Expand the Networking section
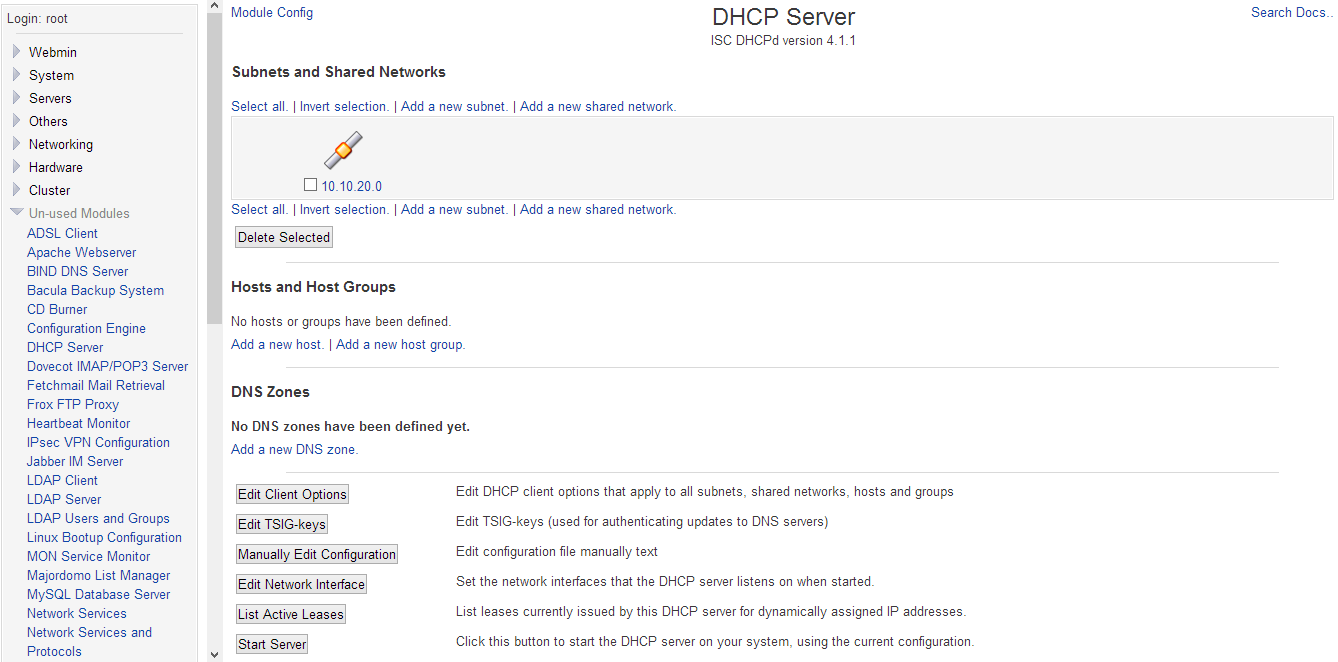This screenshot has width=1338, height=662. click(60, 144)
